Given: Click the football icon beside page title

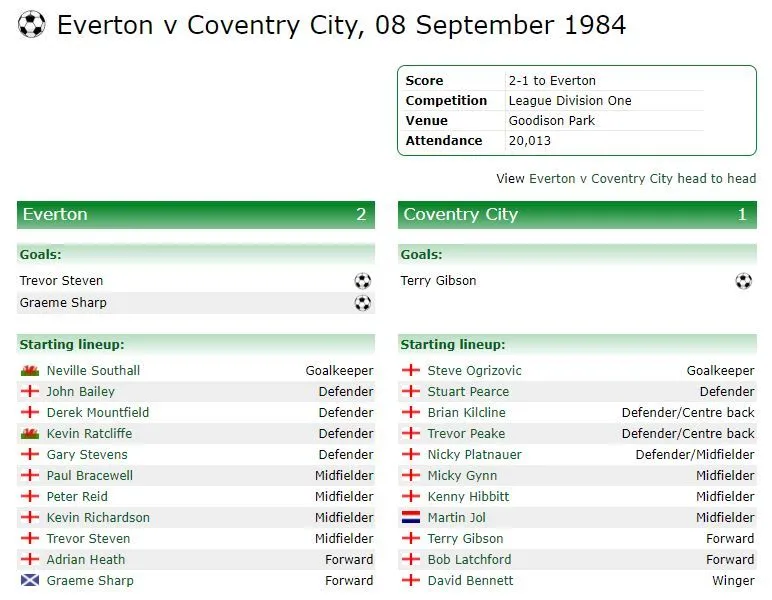Looking at the screenshot, I should [32, 25].
